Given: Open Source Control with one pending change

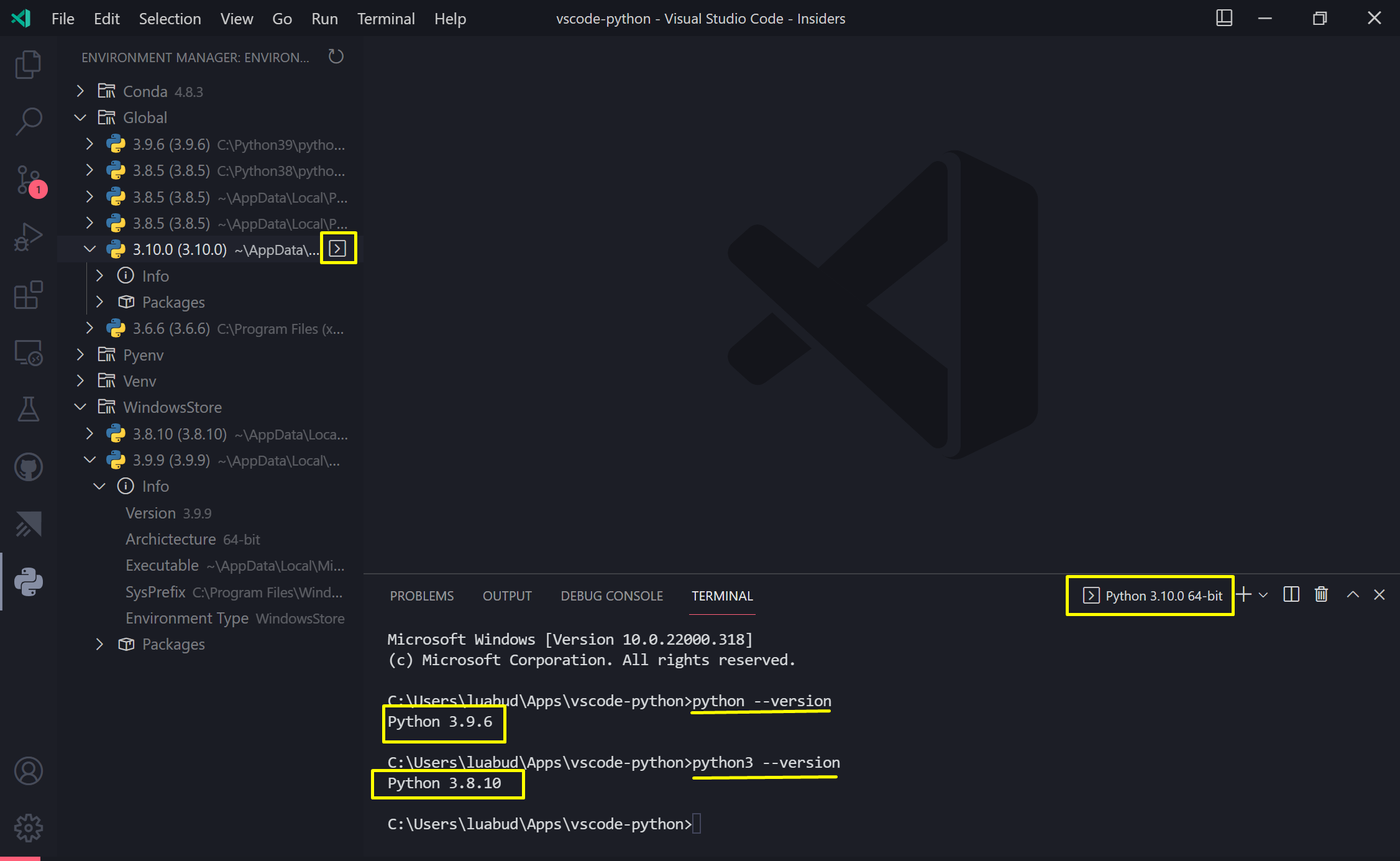Looking at the screenshot, I should 29,181.
